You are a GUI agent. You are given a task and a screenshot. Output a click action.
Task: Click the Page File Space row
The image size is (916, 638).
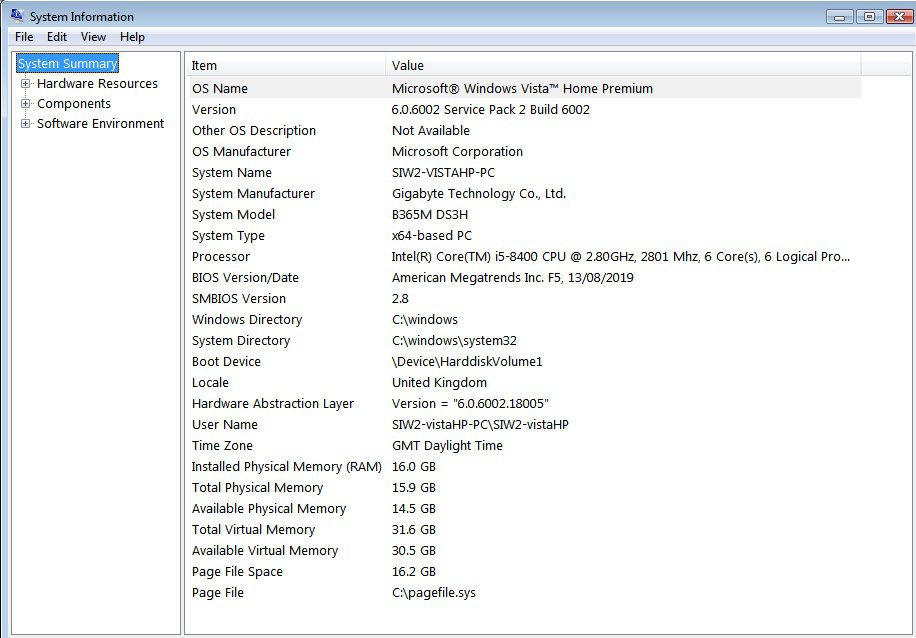(524, 572)
